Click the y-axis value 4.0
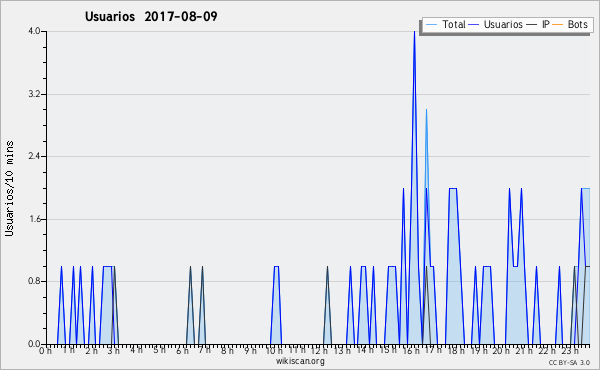 [x=34, y=31]
